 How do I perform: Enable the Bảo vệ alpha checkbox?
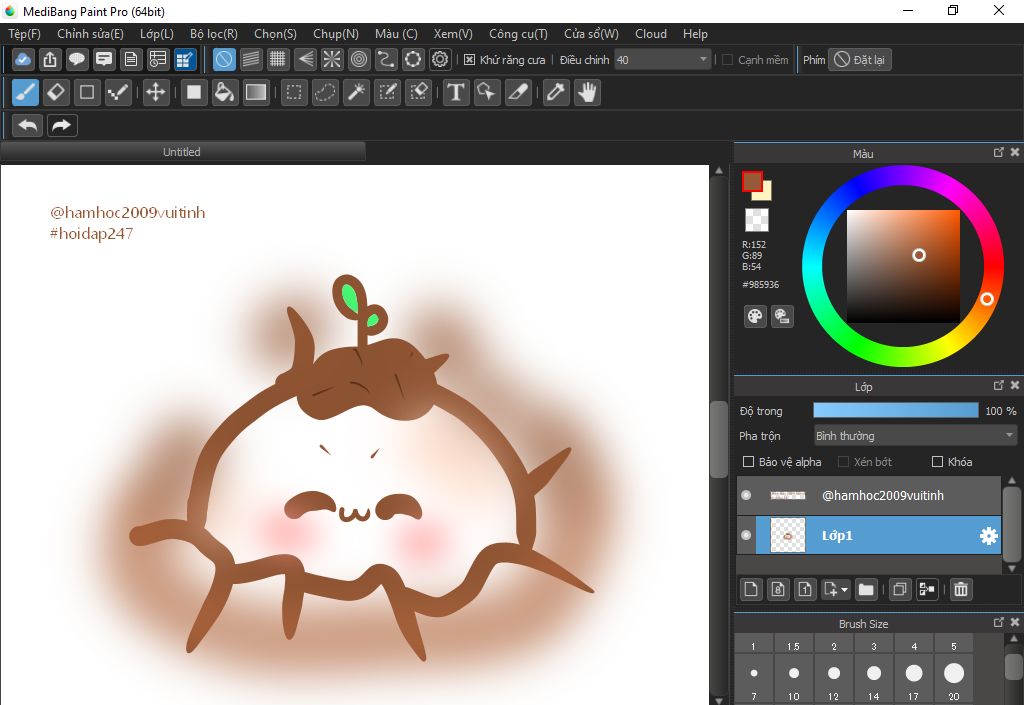(x=748, y=462)
